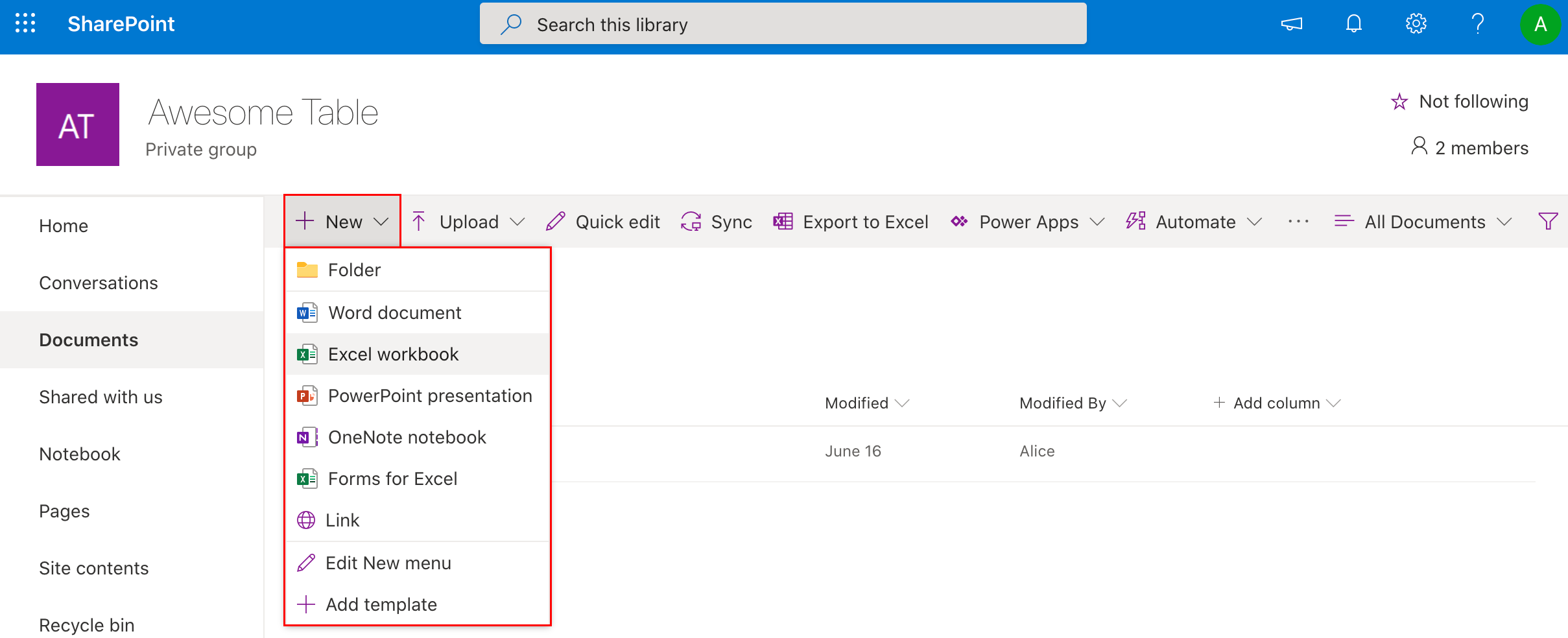Image resolution: width=1568 pixels, height=638 pixels.
Task: Click the OneNote notebook icon
Action: click(307, 437)
